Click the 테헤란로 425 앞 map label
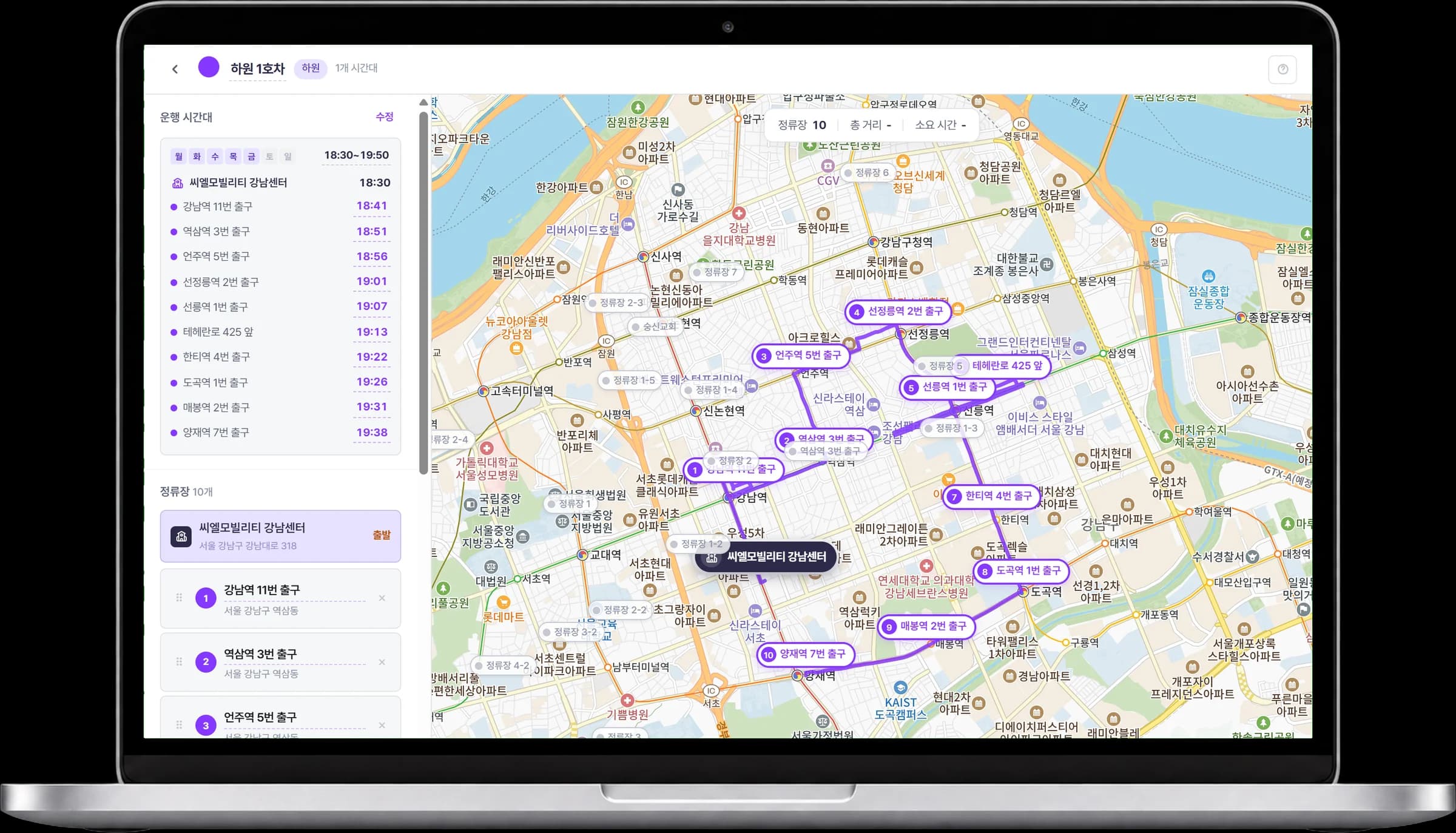Screen dimensions: 1456x833 [x=1007, y=366]
